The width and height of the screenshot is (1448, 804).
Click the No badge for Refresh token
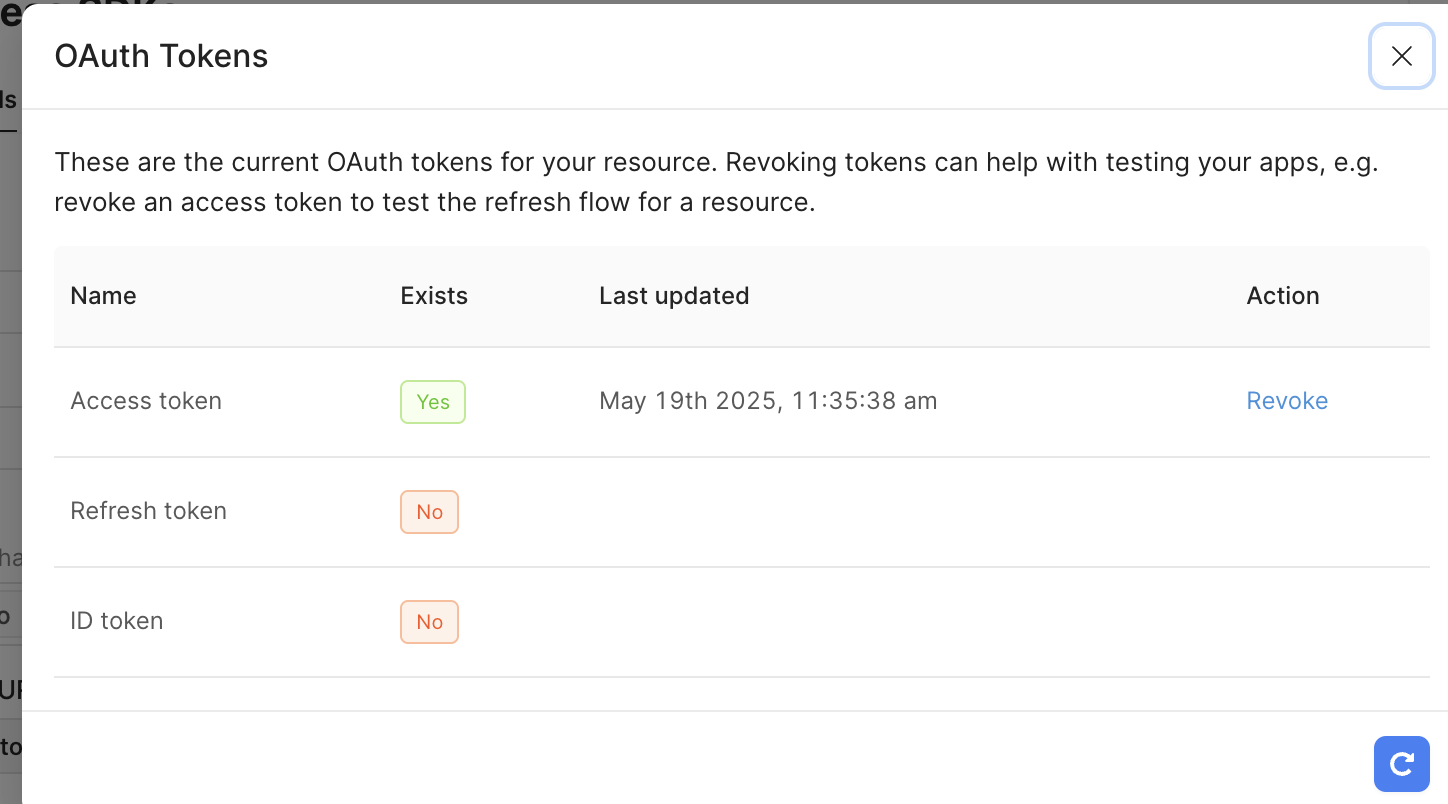pyautogui.click(x=429, y=512)
